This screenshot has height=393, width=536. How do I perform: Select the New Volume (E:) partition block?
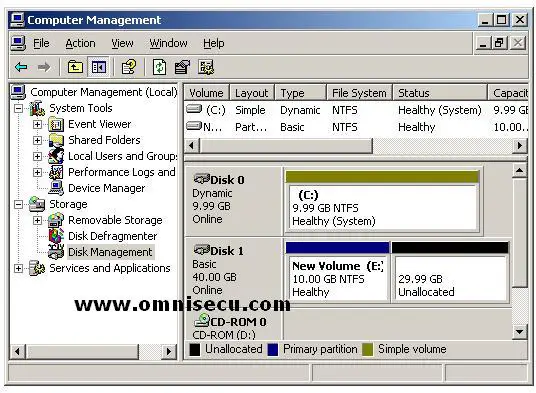(337, 272)
